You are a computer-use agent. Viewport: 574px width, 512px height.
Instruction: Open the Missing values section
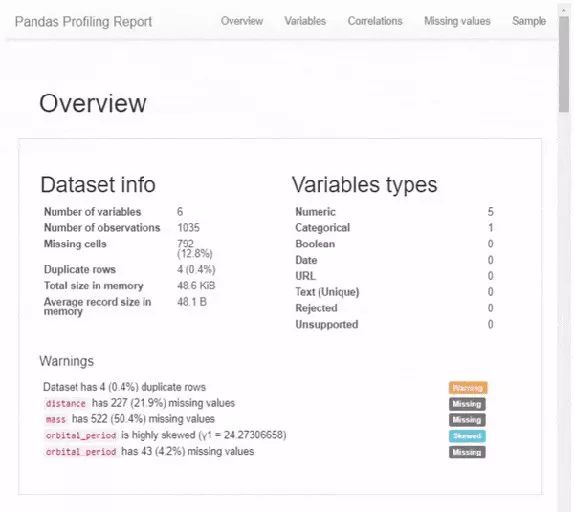point(457,21)
